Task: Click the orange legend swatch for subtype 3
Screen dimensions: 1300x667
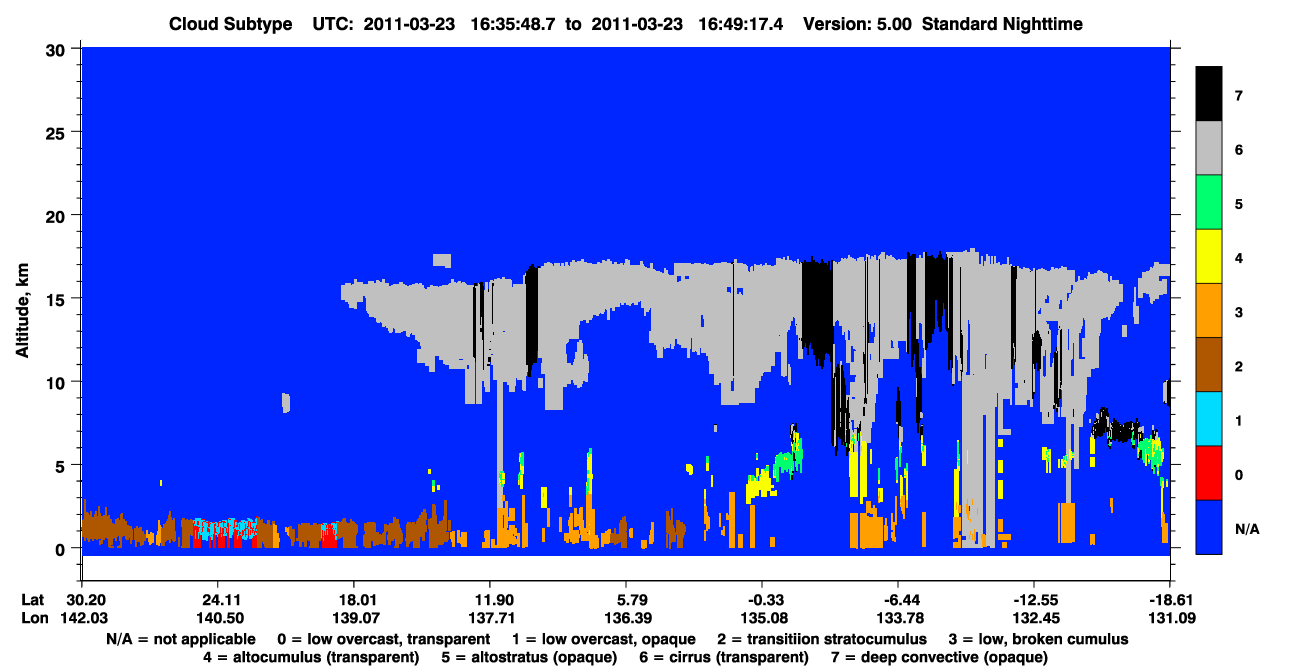Action: [1209, 311]
